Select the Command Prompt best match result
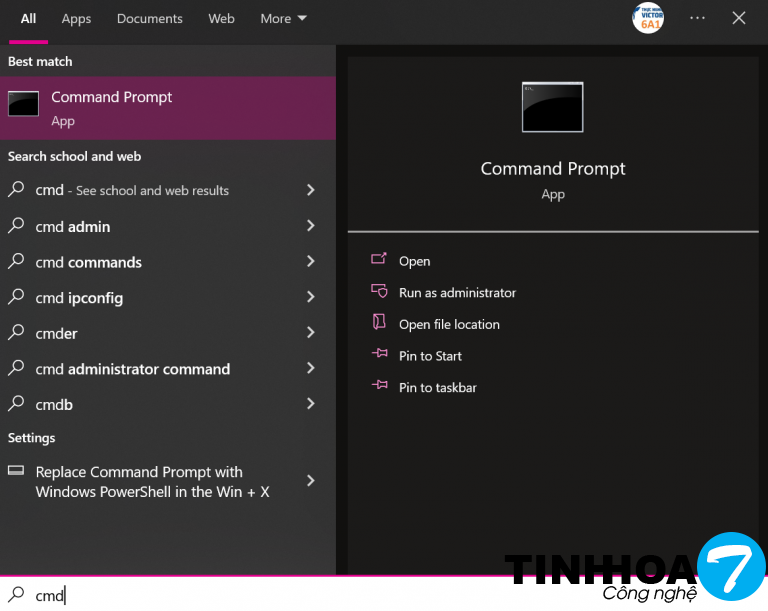Image resolution: width=768 pixels, height=611 pixels. 167,108
